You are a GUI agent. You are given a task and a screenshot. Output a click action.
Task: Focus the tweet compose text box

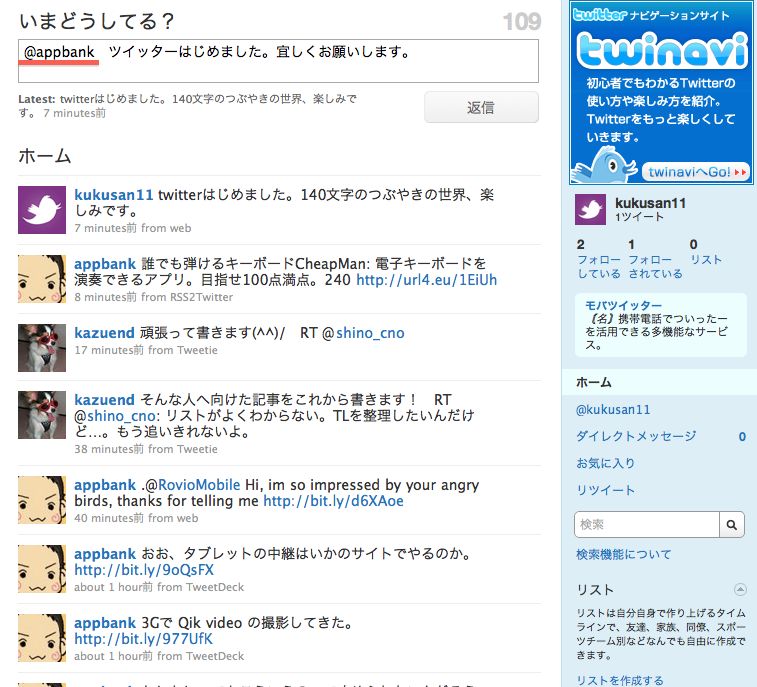pyautogui.click(x=279, y=61)
